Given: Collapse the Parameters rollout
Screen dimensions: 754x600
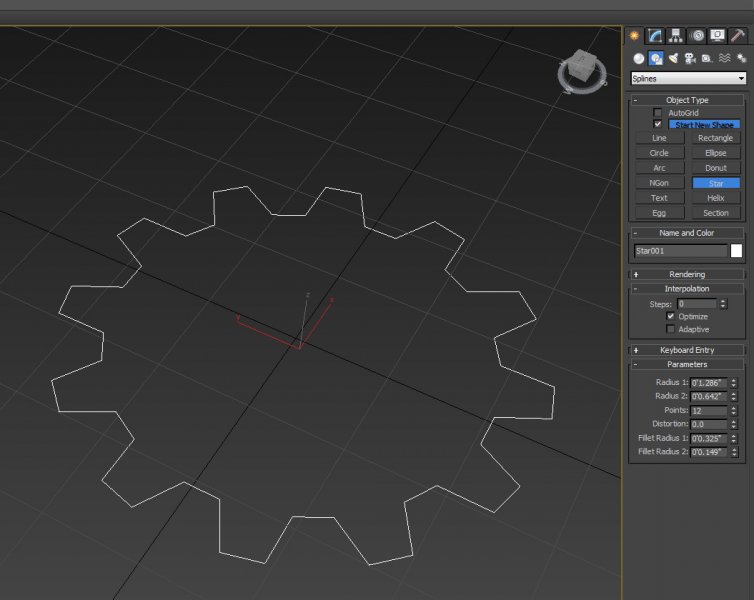Looking at the screenshot, I should pos(687,365).
